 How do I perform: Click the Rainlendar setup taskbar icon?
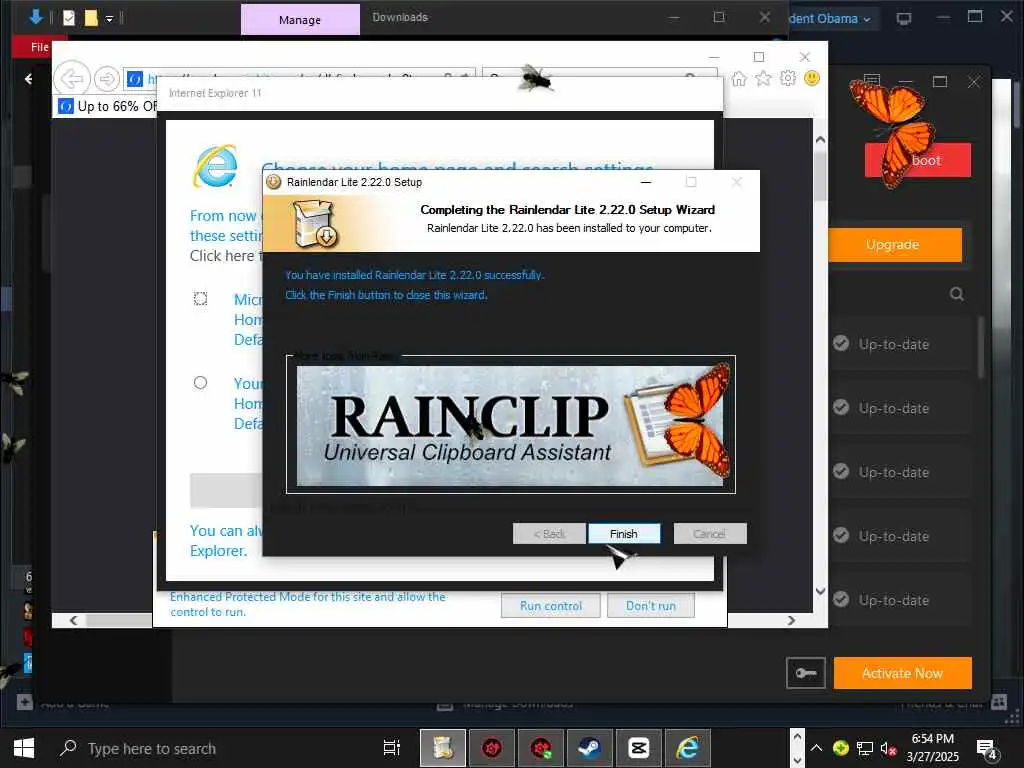click(x=443, y=748)
